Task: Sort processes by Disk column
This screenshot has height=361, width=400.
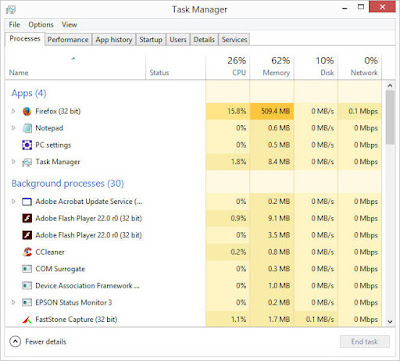Action: [x=316, y=67]
